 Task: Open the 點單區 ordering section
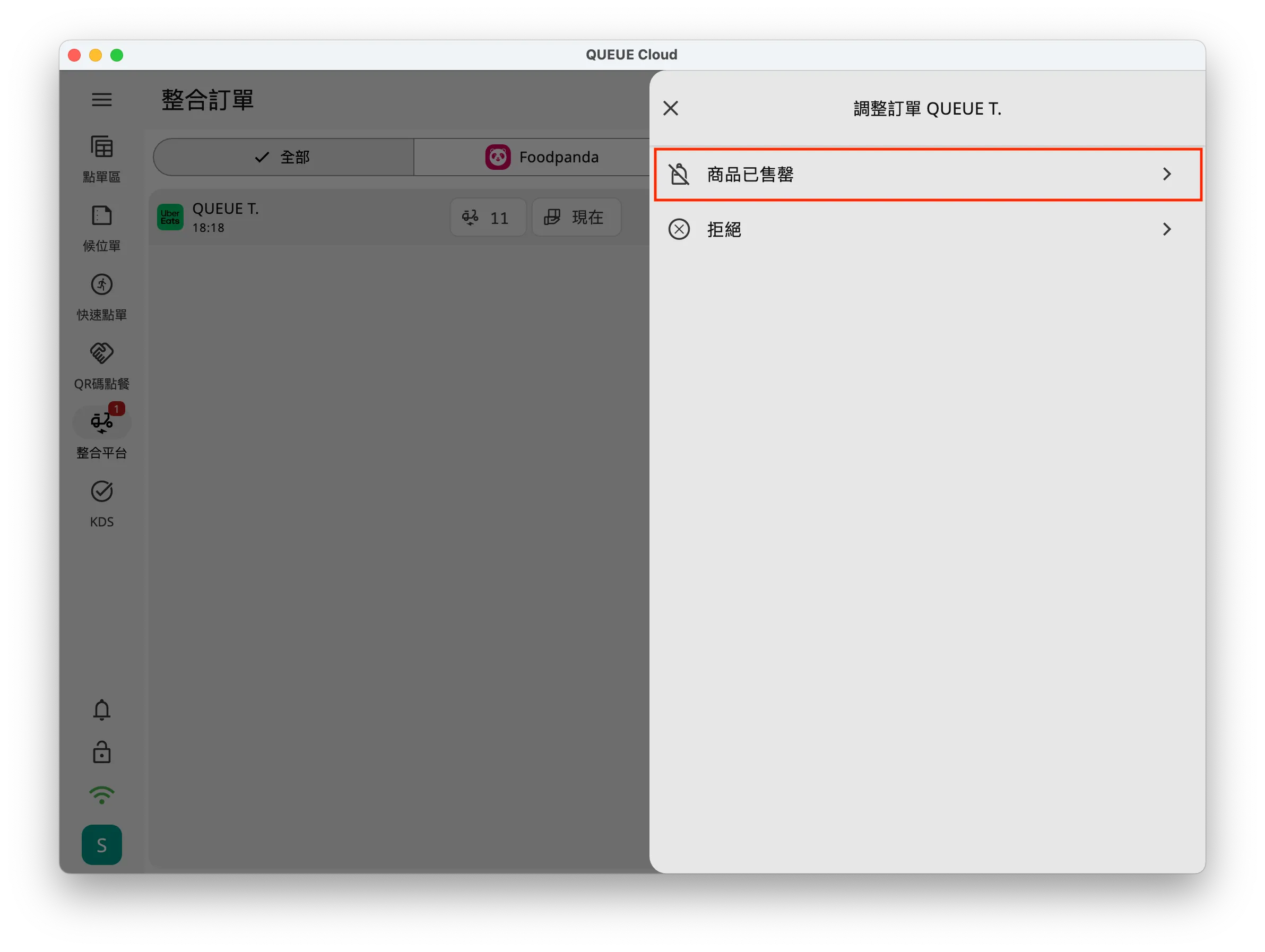click(x=102, y=157)
